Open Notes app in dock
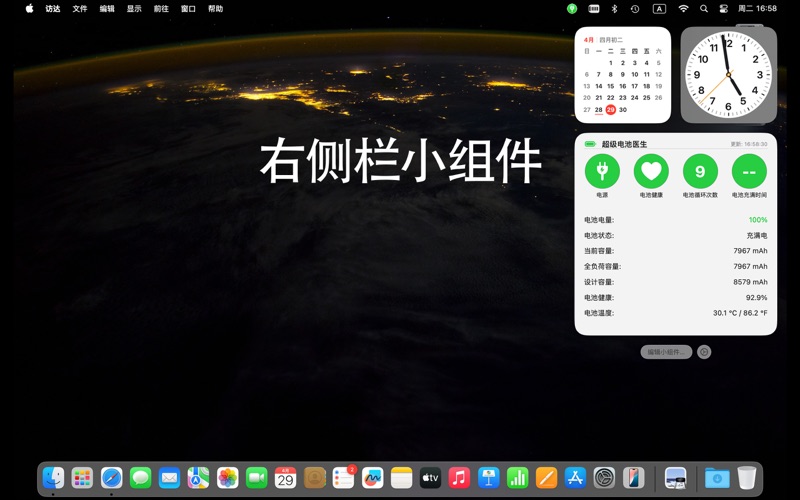The image size is (800, 500). pyautogui.click(x=402, y=478)
